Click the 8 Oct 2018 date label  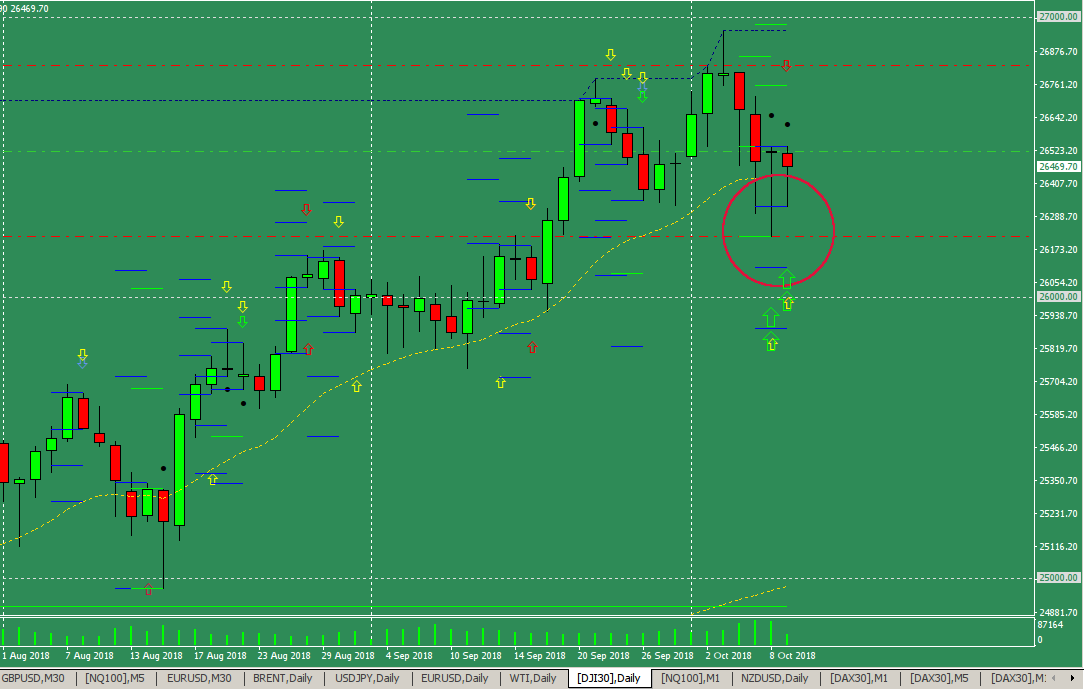792,656
